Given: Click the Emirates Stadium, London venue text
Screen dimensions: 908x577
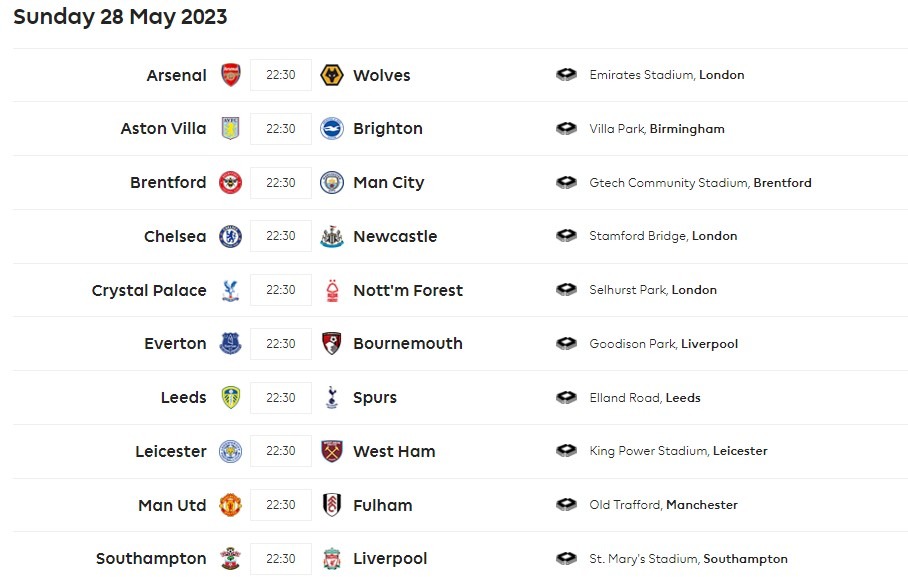Looking at the screenshot, I should tap(667, 75).
